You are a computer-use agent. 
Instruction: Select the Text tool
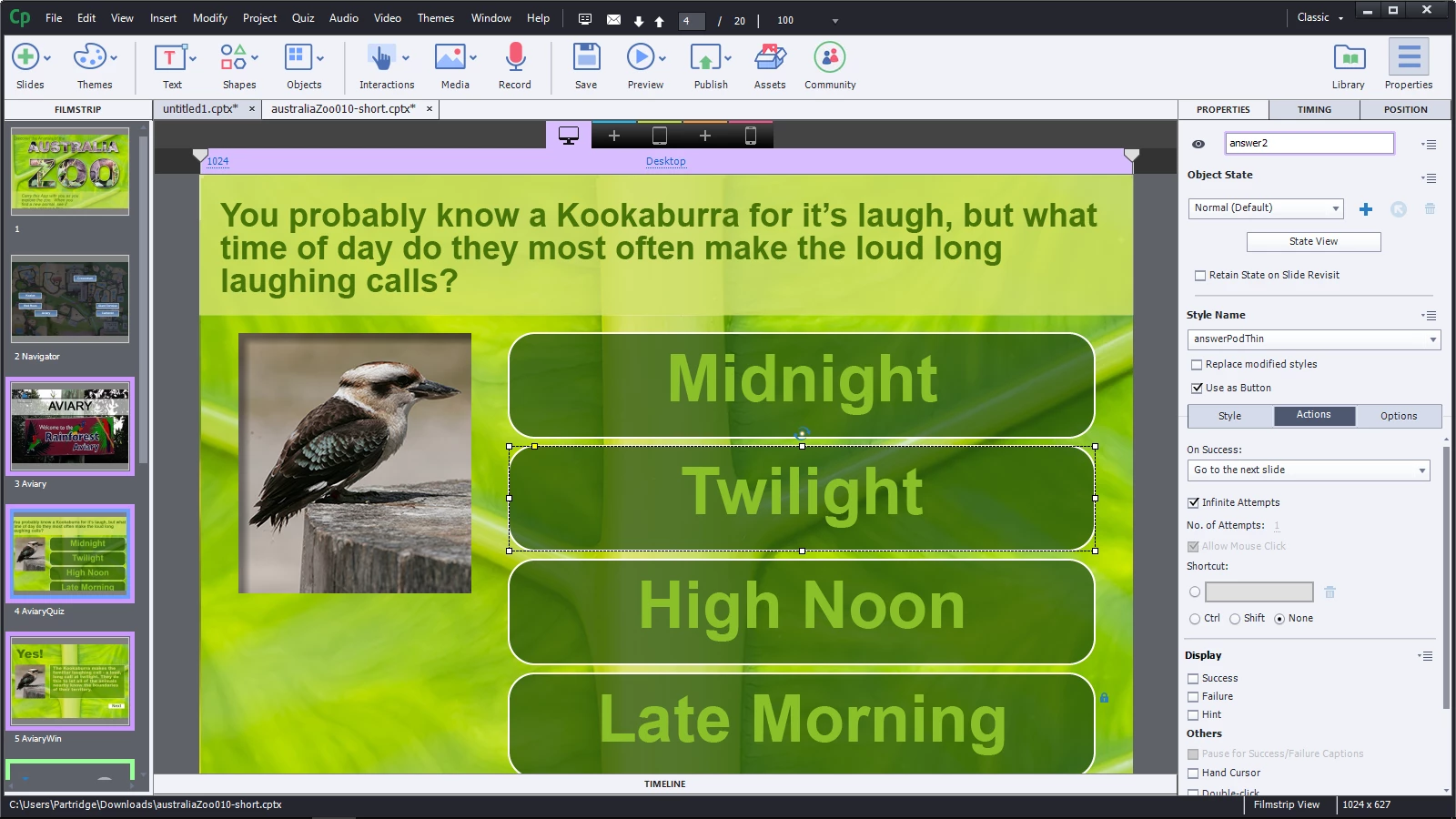(x=173, y=66)
